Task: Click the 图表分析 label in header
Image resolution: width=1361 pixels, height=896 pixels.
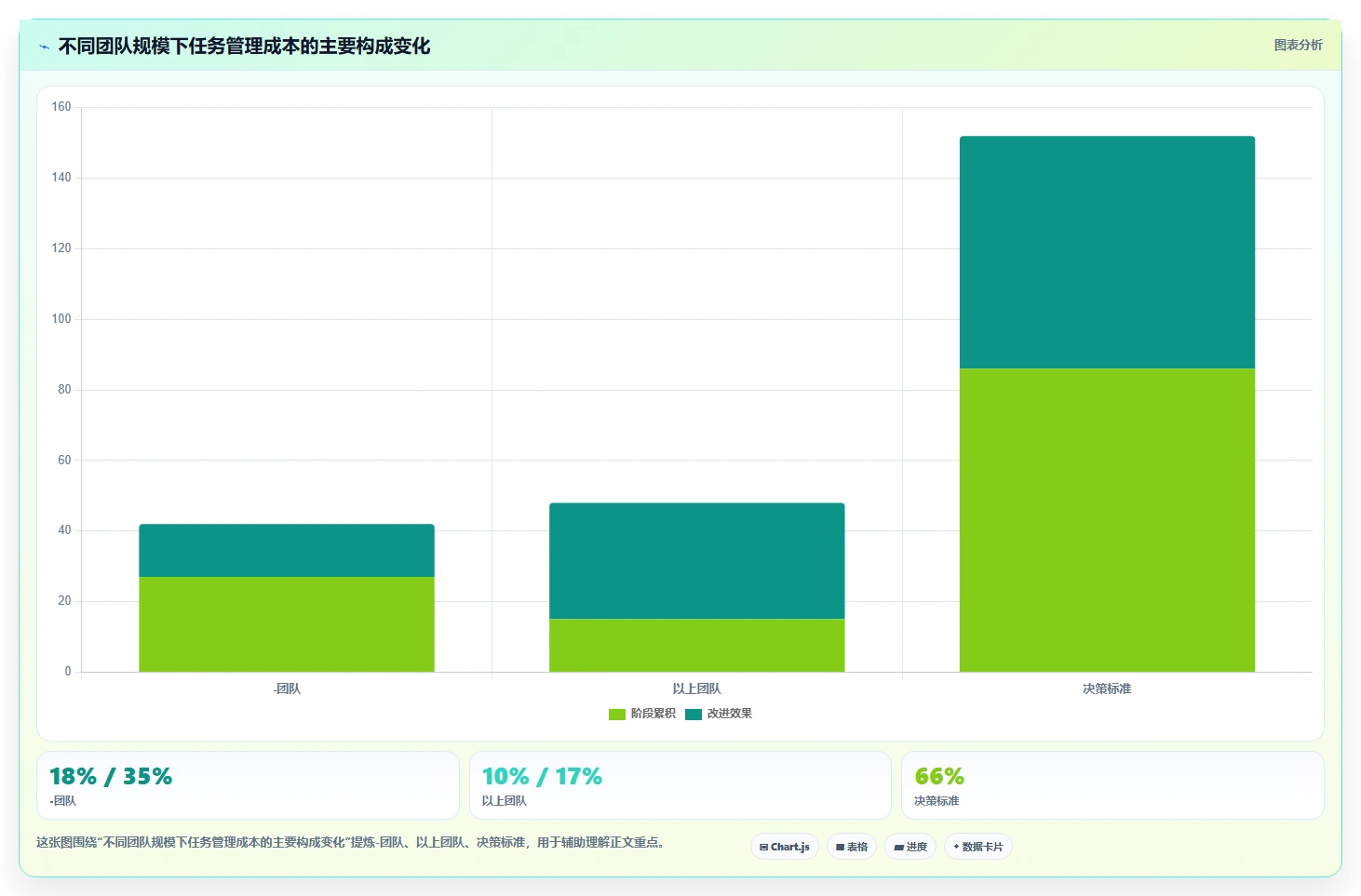Action: (x=1298, y=45)
